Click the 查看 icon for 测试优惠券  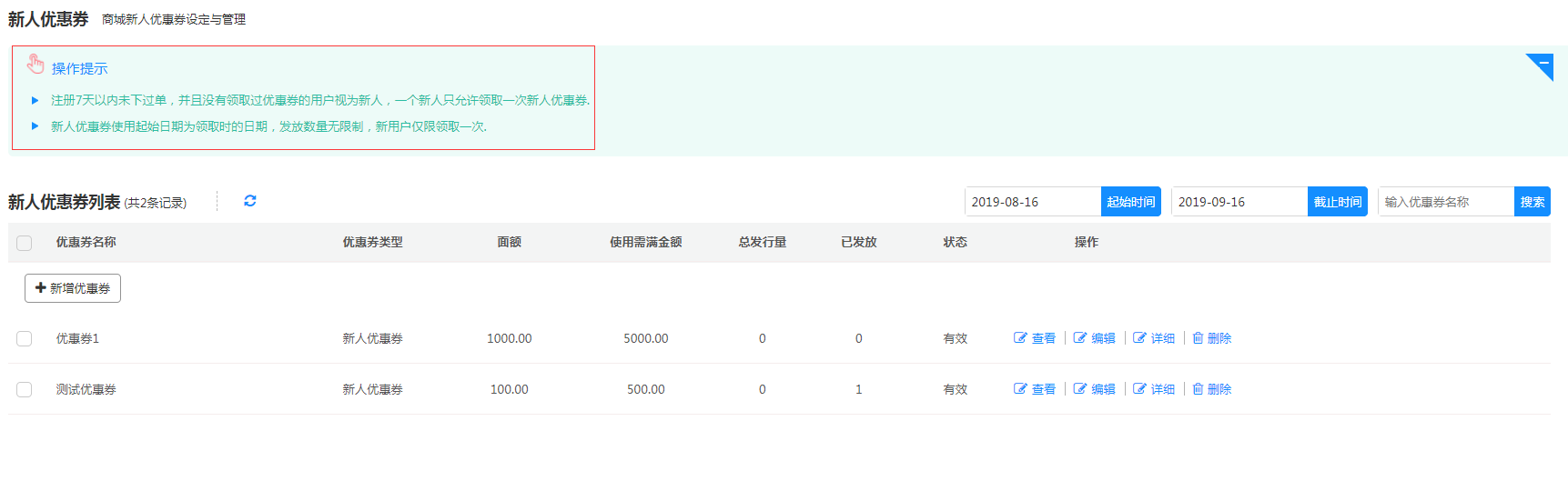pos(1020,389)
